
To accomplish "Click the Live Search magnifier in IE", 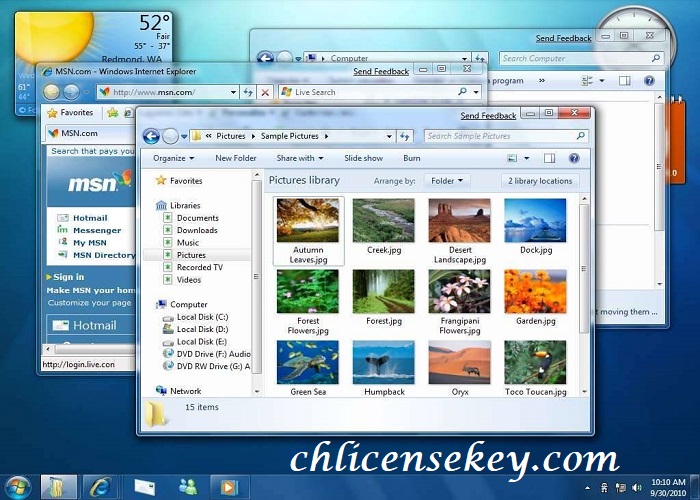I will (x=462, y=92).
